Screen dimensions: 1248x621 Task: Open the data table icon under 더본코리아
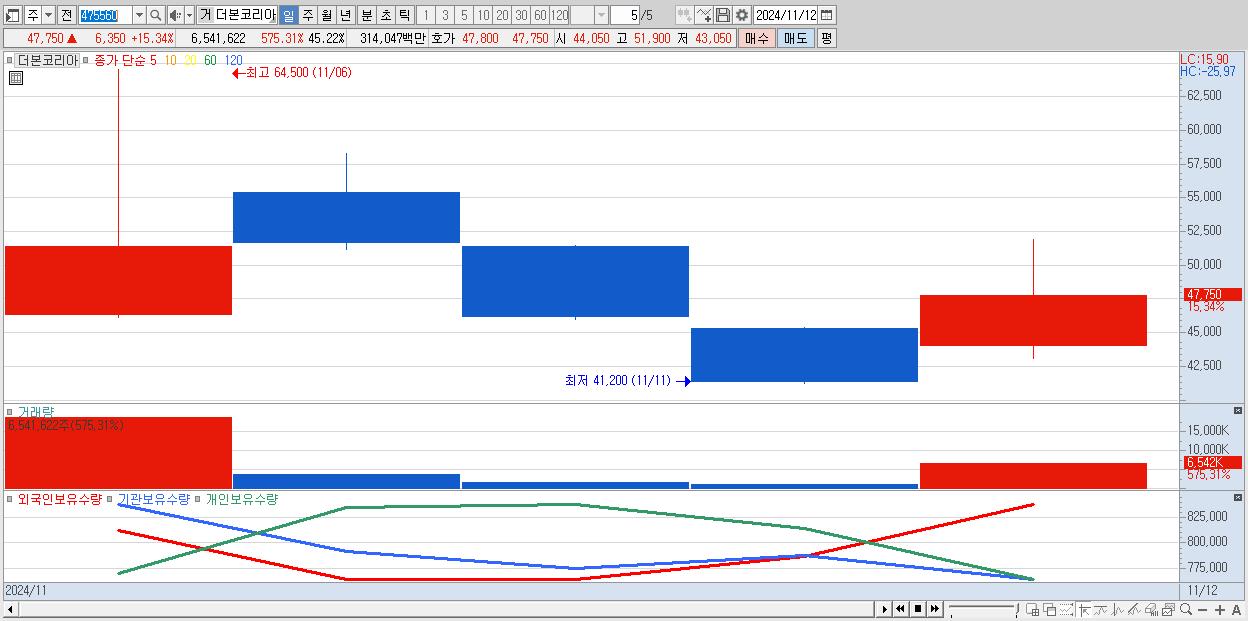click(x=15, y=78)
